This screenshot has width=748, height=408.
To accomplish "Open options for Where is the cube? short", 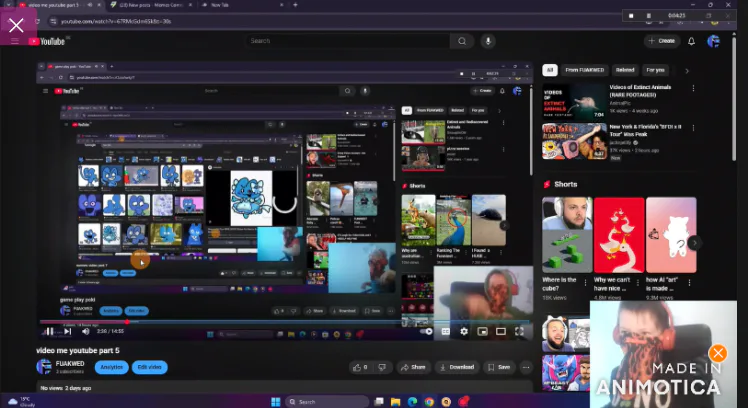I will coord(586,282).
